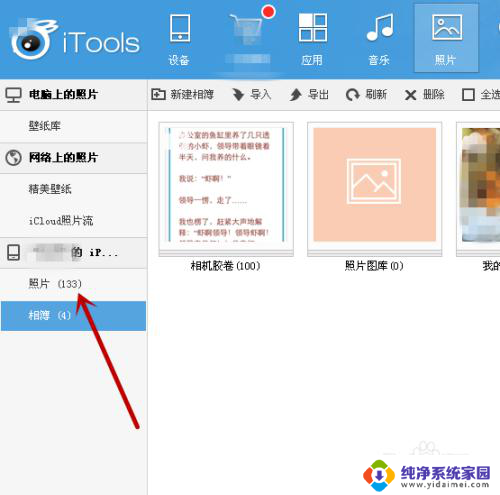Open 壁纸库 wallpaper library

(73, 126)
